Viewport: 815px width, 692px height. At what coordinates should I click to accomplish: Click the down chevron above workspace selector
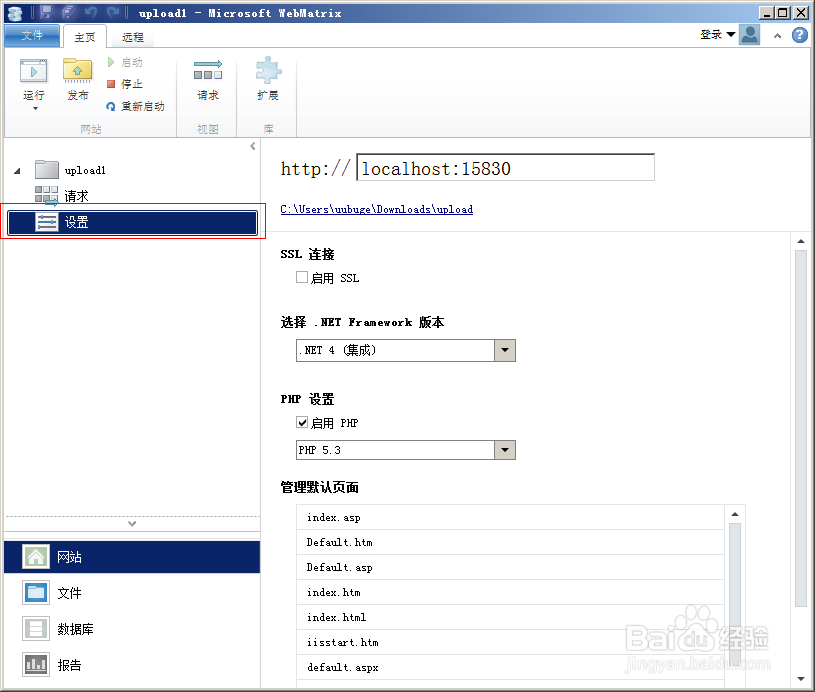(x=132, y=524)
